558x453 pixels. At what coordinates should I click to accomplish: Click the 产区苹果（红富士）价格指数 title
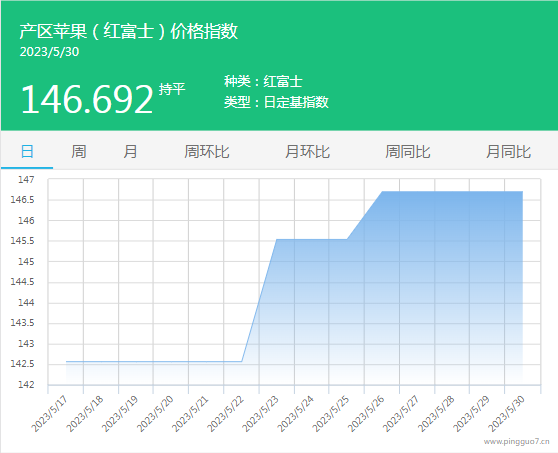coord(128,31)
